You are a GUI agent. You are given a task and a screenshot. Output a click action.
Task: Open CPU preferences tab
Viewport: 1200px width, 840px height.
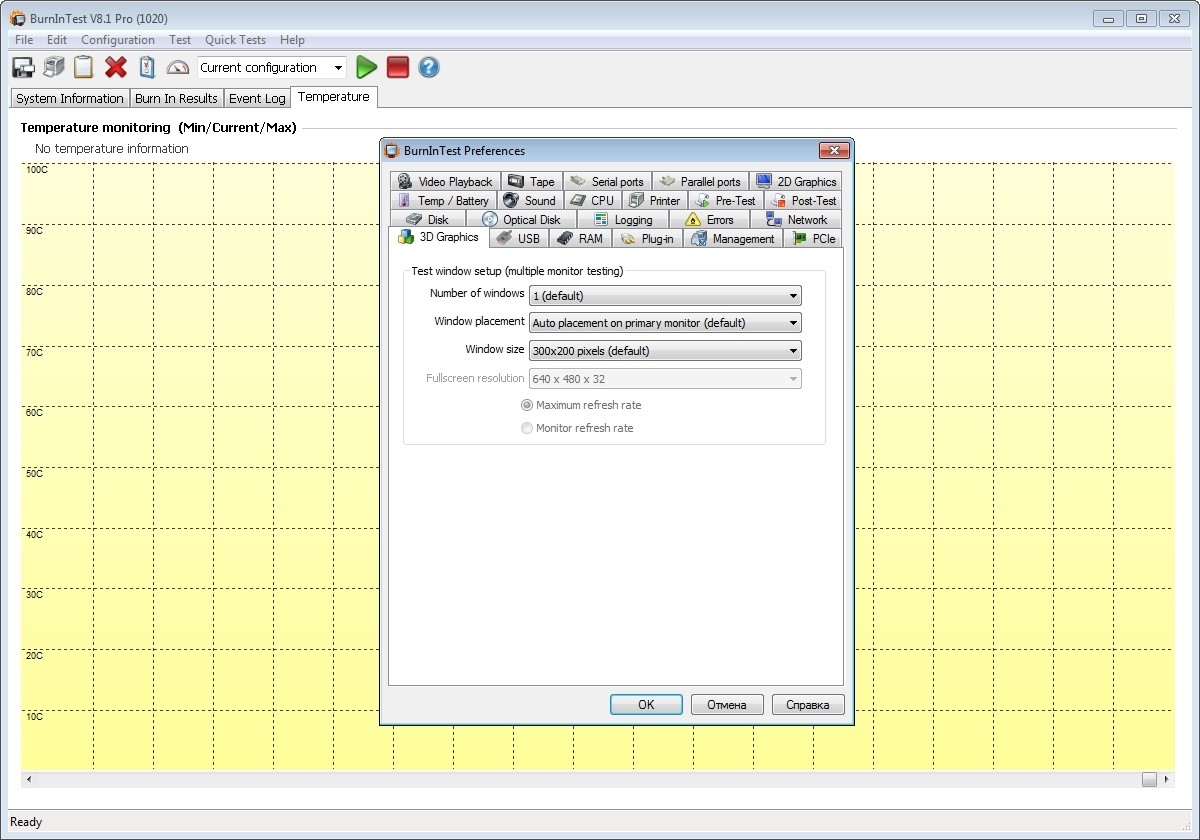click(592, 200)
